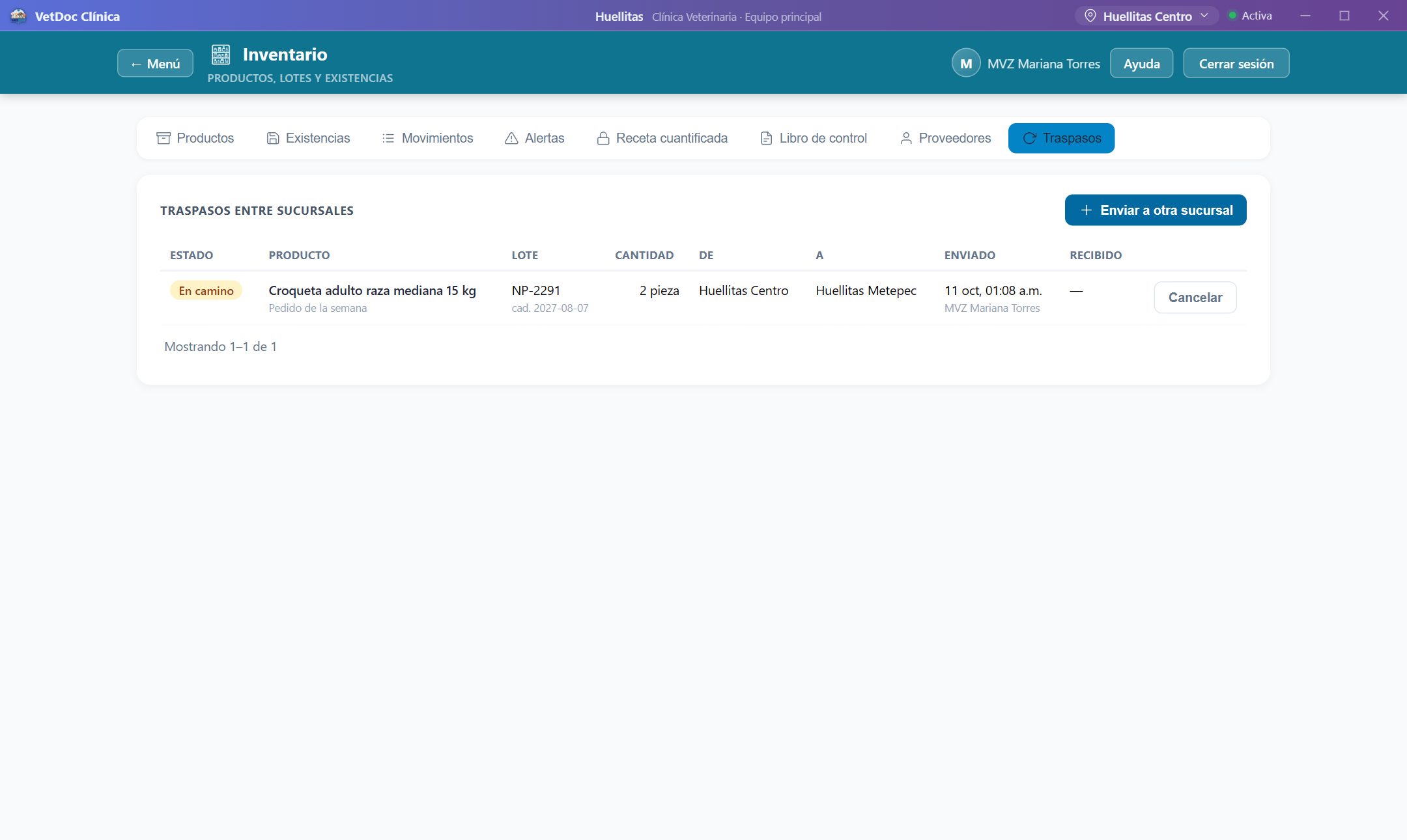Select the Traspasos tab label
The image size is (1407, 840).
1072,138
